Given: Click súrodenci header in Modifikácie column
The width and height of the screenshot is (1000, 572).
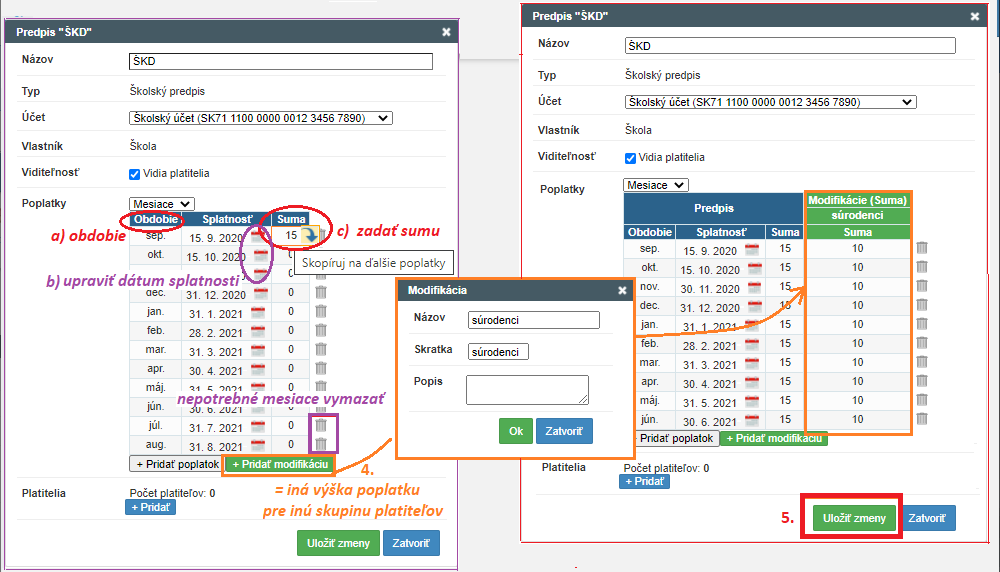Looking at the screenshot, I should pyautogui.click(x=858, y=216).
